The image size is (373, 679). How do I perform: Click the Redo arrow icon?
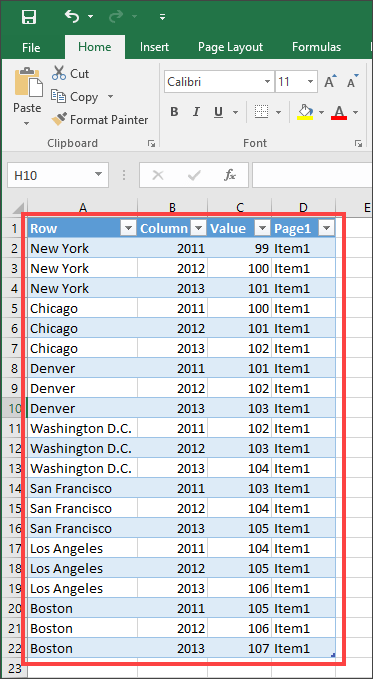117,16
